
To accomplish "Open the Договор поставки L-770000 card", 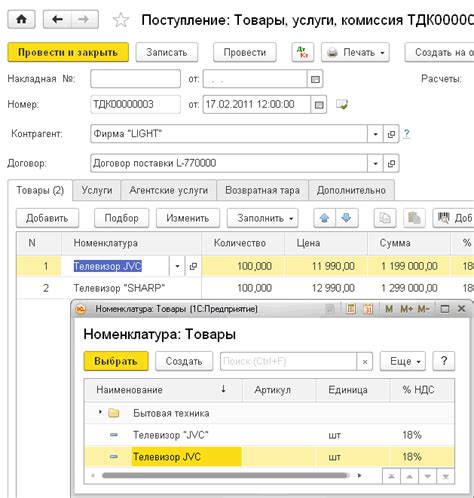I will point(391,163).
